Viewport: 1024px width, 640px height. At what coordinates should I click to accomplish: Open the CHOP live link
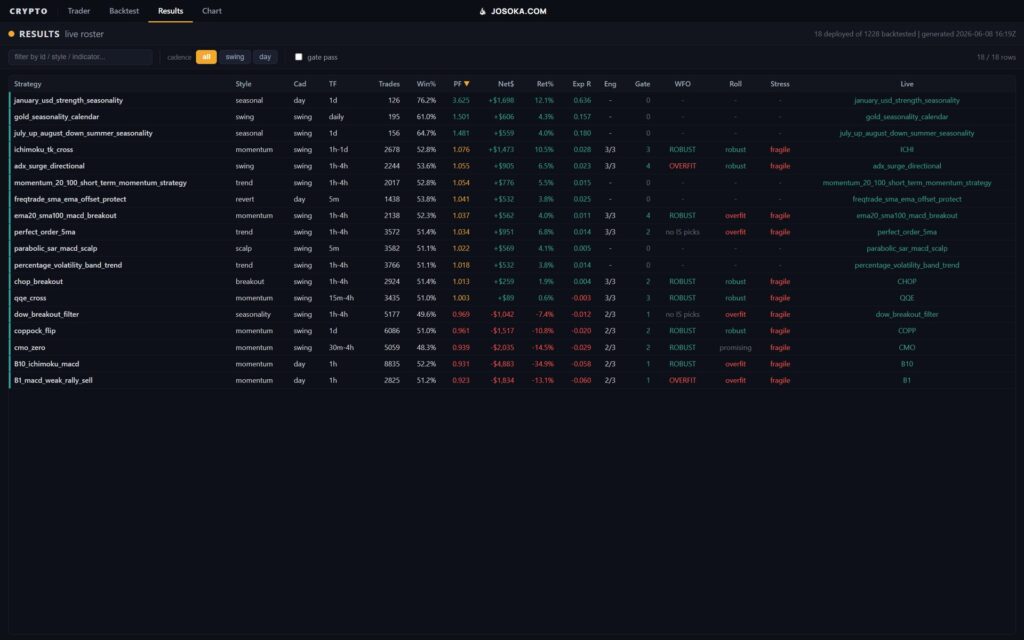(x=906, y=281)
